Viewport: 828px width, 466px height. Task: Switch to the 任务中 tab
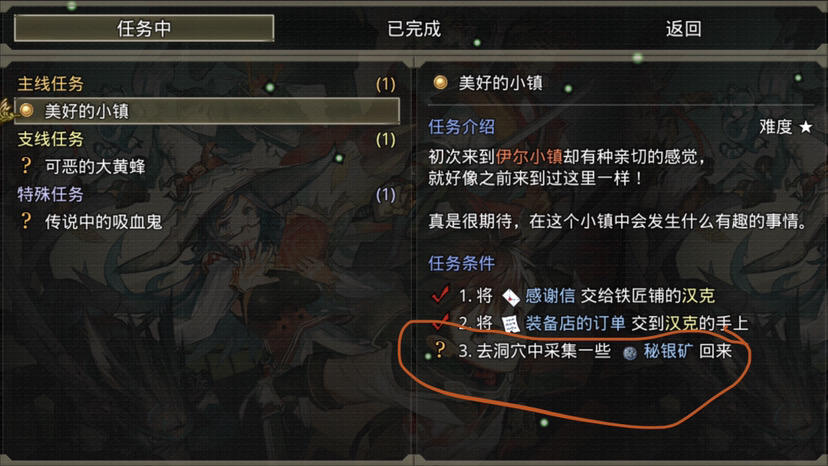[144, 28]
